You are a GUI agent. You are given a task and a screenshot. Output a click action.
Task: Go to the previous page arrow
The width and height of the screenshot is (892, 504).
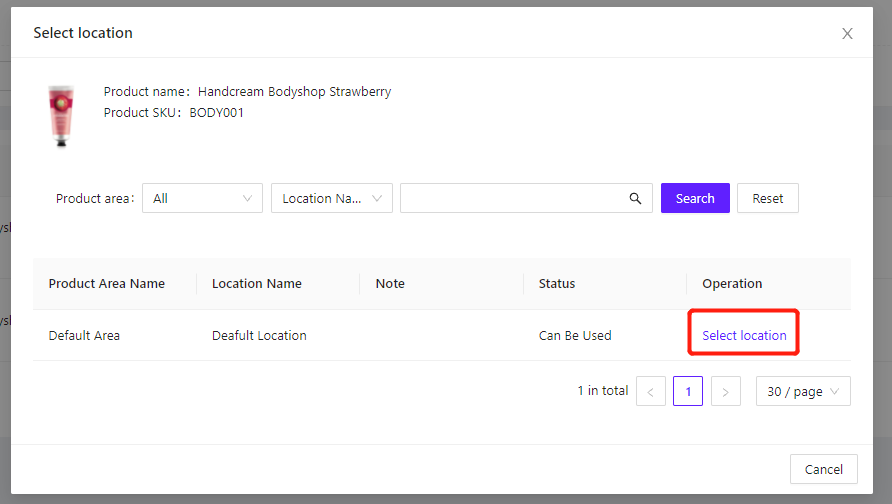pos(650,392)
